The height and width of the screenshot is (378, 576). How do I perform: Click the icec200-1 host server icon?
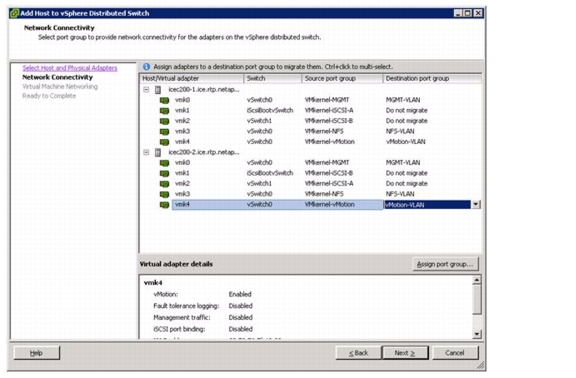coord(158,90)
